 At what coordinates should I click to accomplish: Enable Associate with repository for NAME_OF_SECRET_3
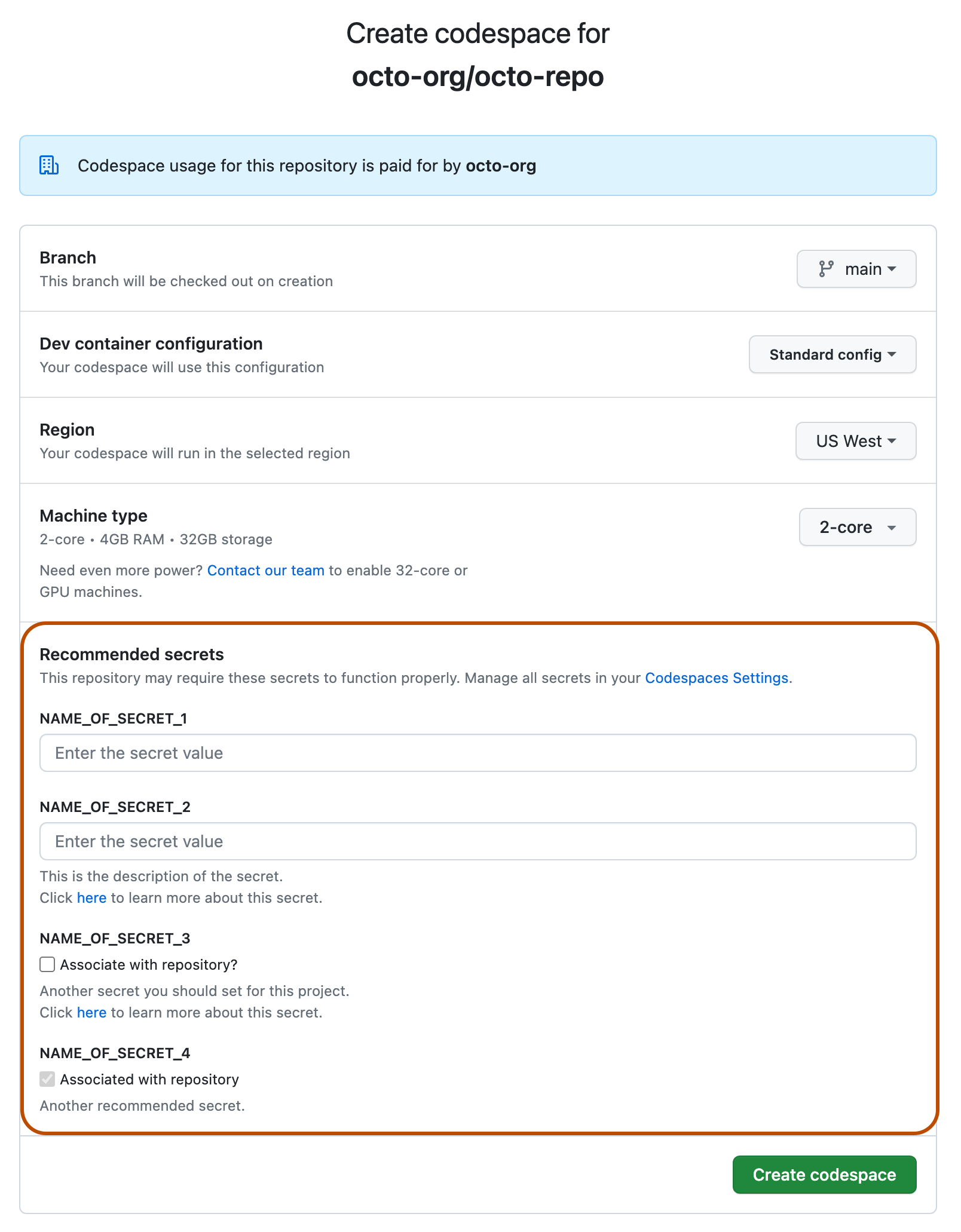point(47,964)
